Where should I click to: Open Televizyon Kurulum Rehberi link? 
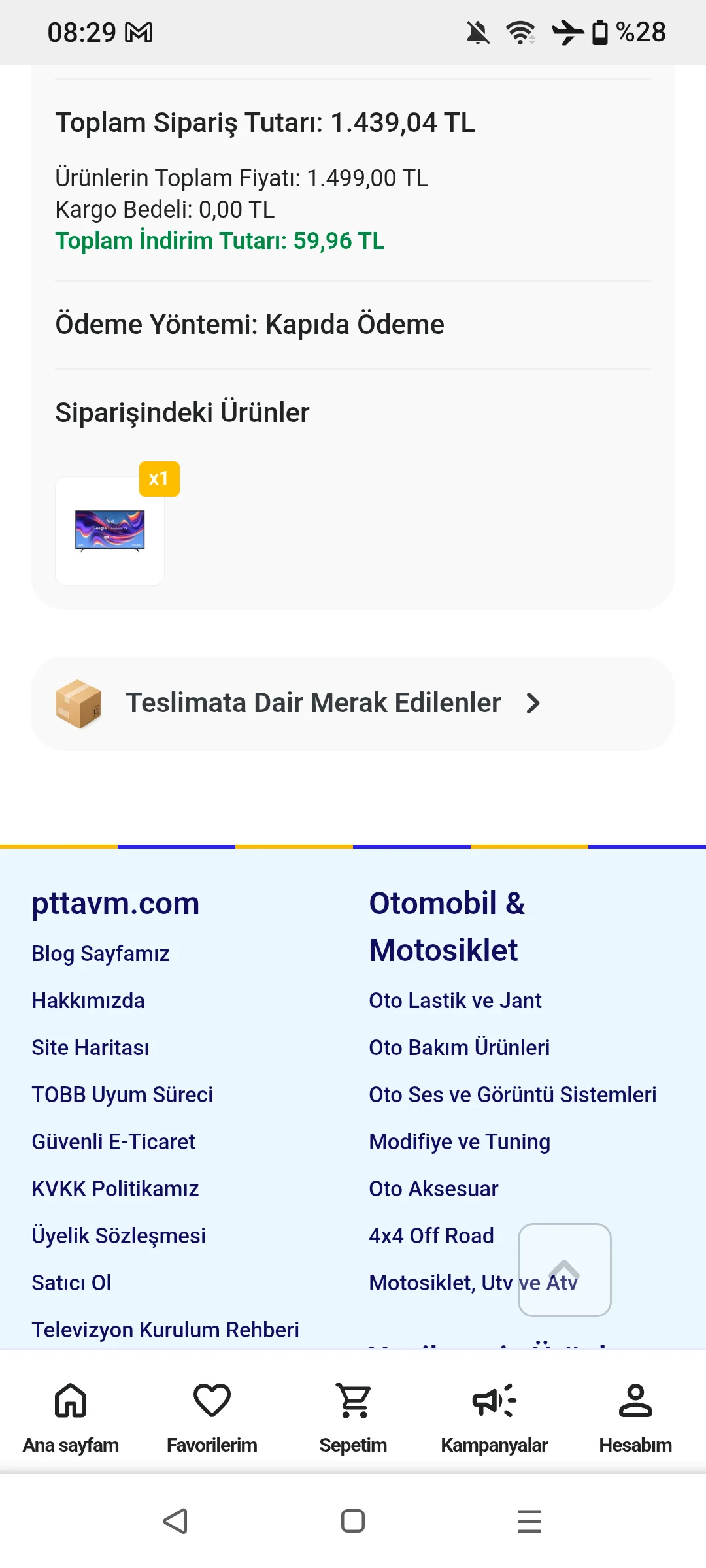pos(165,1330)
